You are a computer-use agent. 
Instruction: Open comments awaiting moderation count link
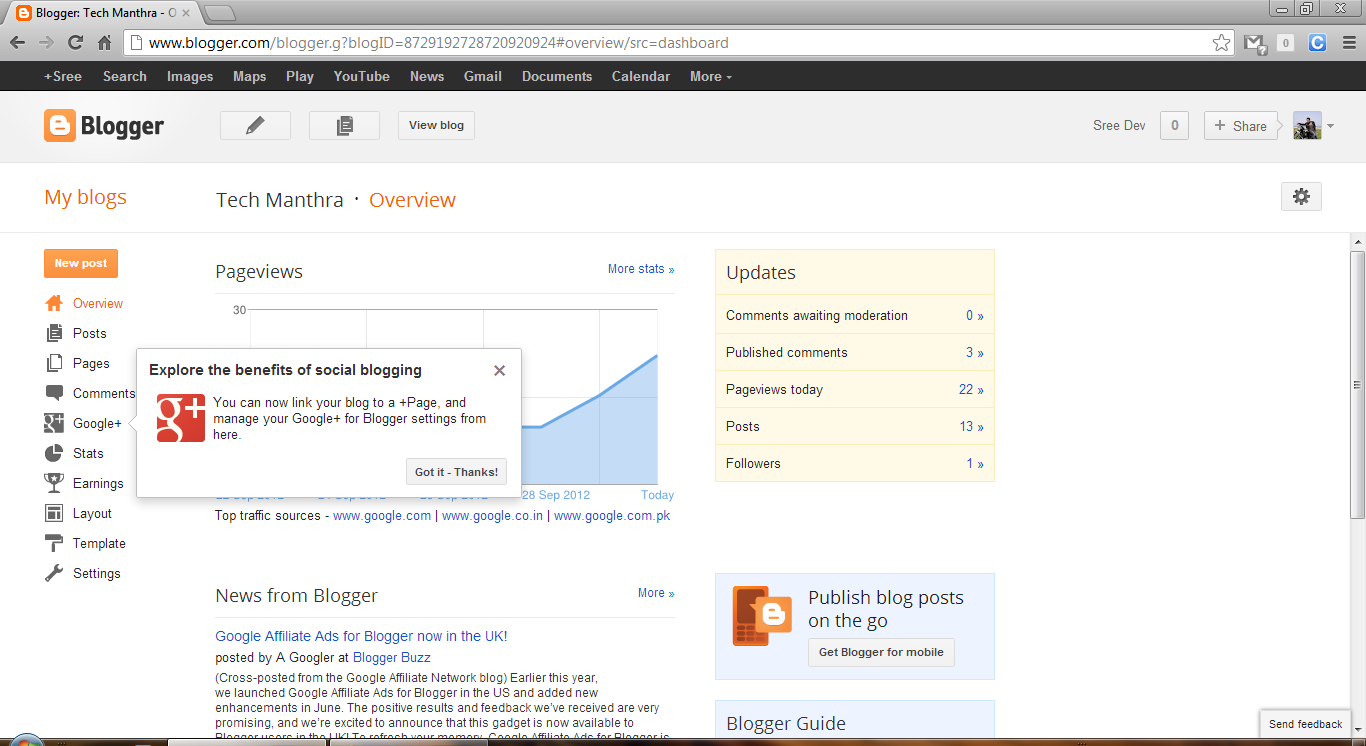pyautogui.click(x=975, y=315)
